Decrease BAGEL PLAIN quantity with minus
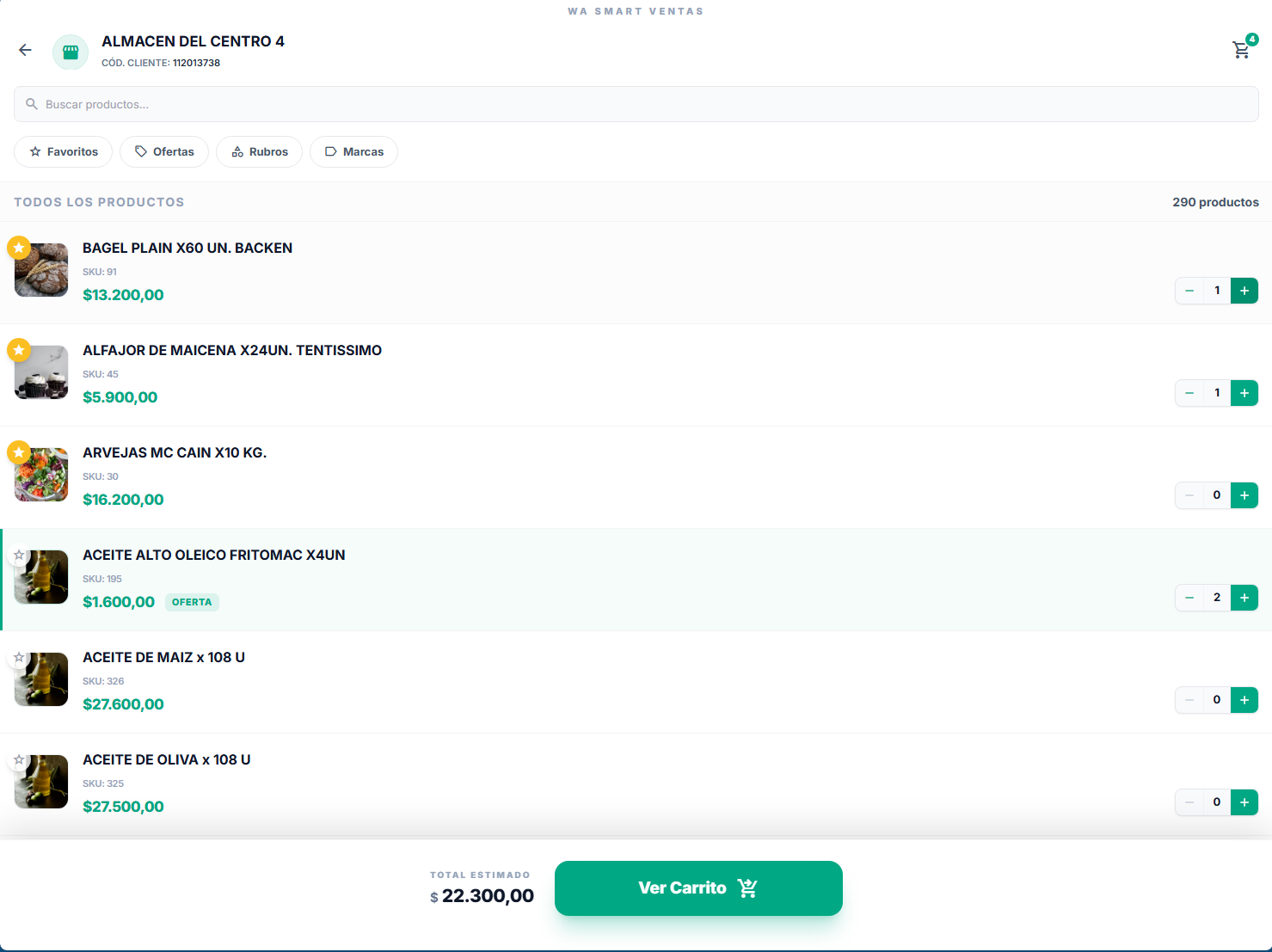 tap(1189, 291)
